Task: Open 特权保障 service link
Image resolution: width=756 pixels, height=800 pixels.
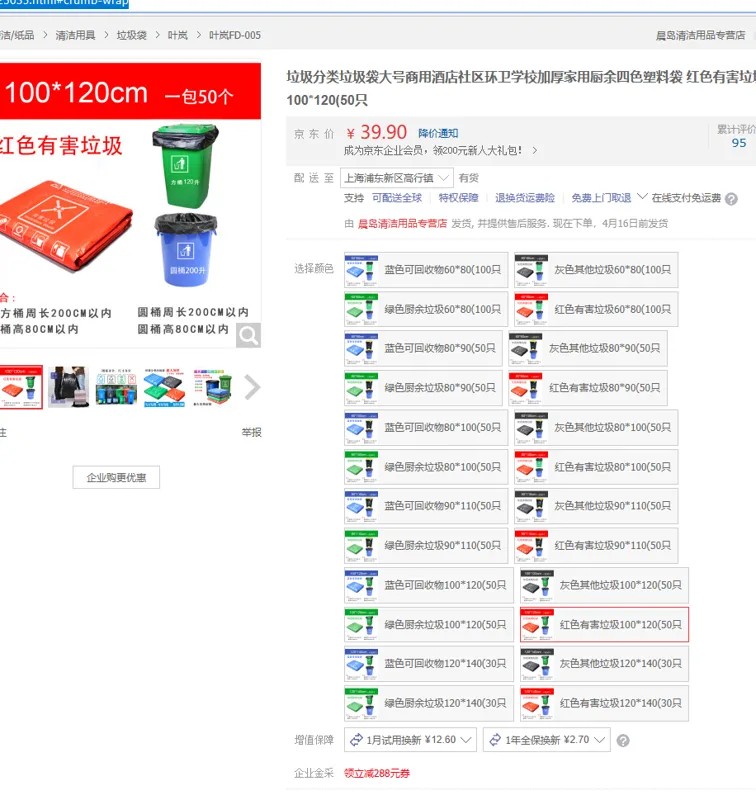Action: 459,198
